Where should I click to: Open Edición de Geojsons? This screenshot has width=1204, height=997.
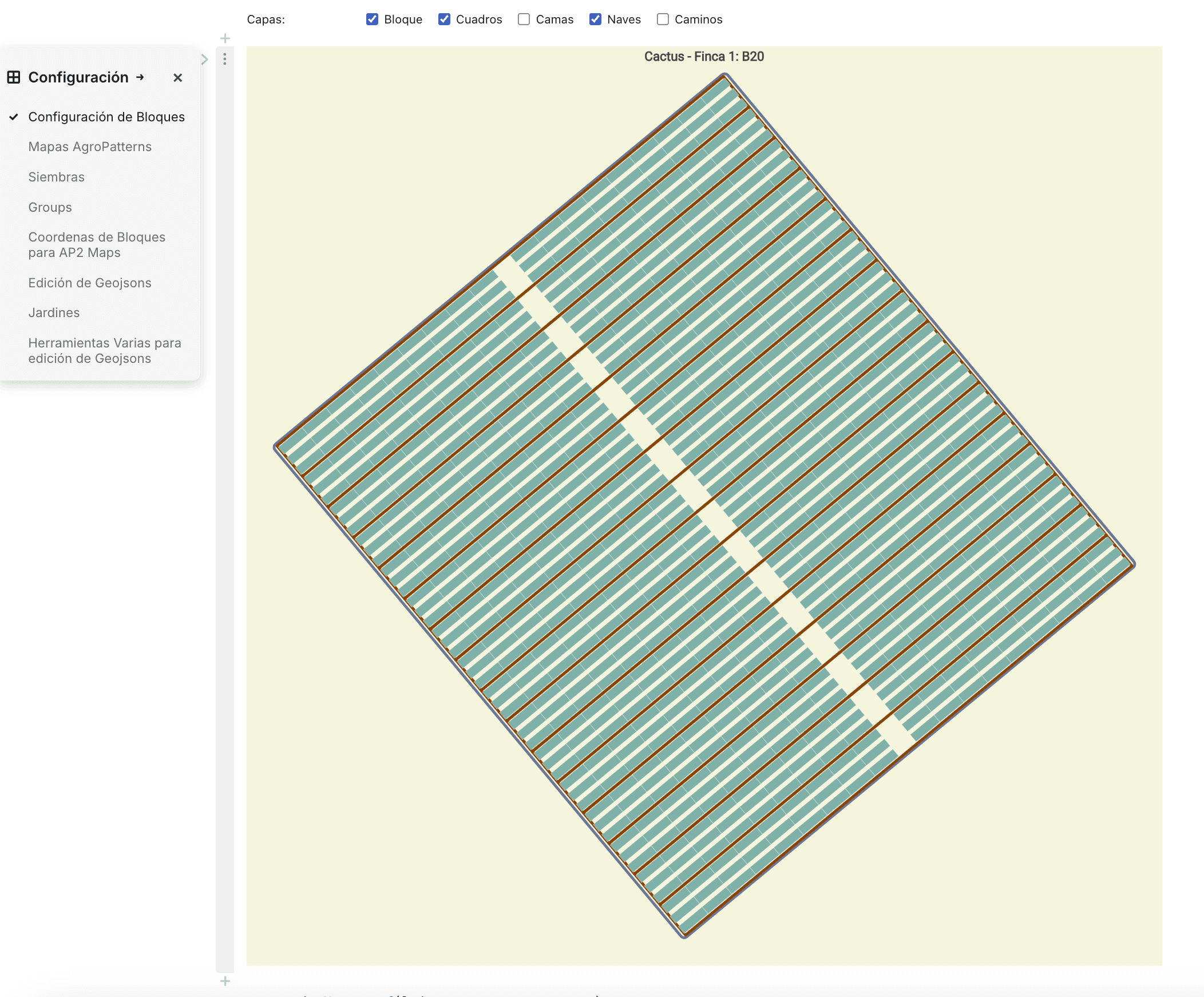point(89,283)
